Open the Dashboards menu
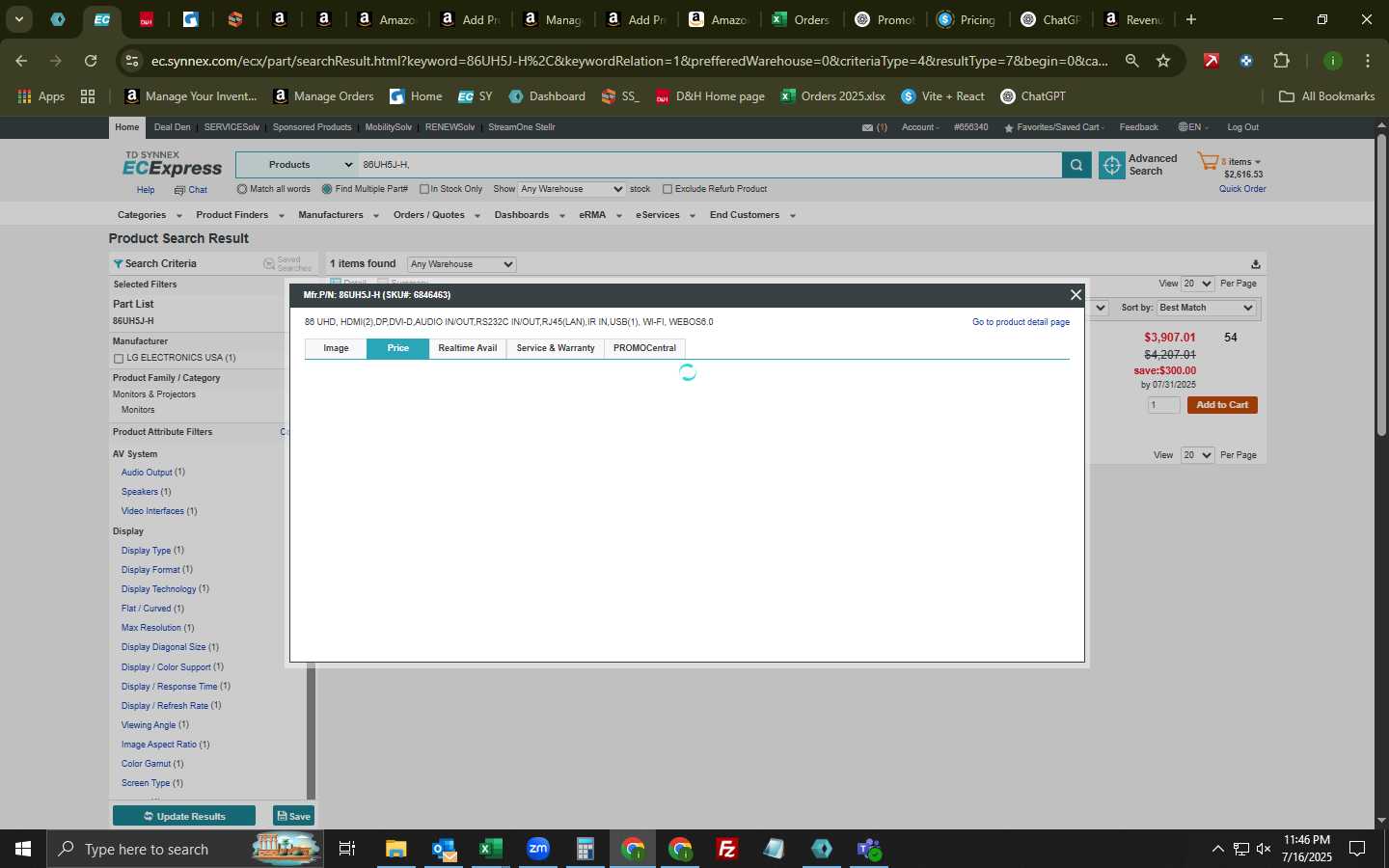The height and width of the screenshot is (868, 1389). point(530,215)
